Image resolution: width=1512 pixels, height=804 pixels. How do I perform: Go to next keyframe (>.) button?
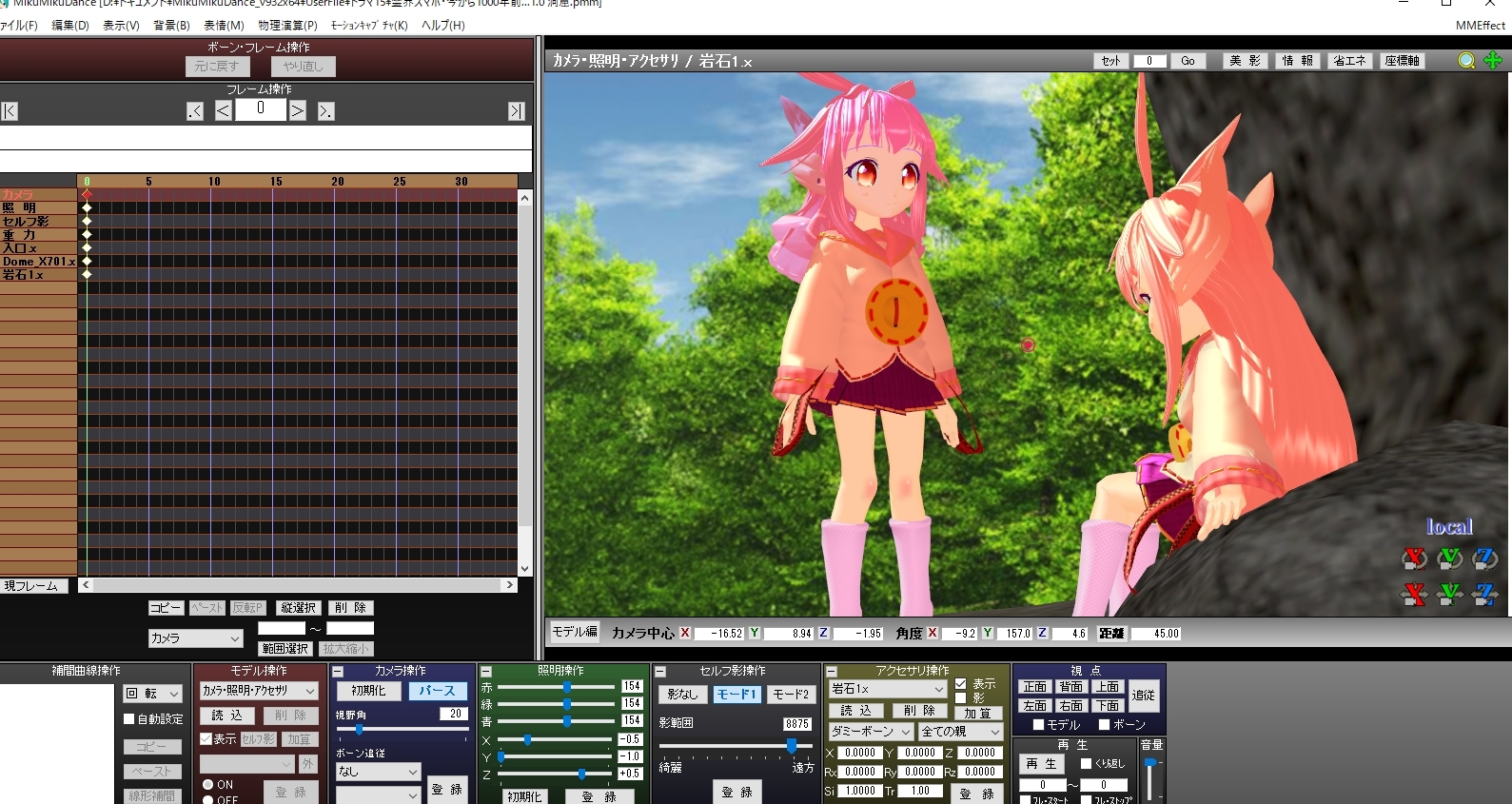325,111
